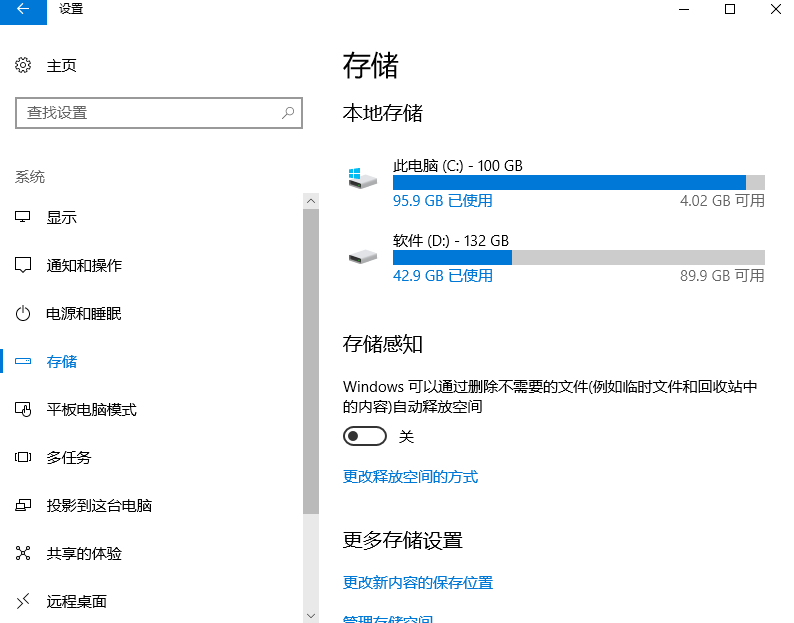Click the 通知和操作 speech bubble icon
The image size is (794, 623).
(23, 265)
